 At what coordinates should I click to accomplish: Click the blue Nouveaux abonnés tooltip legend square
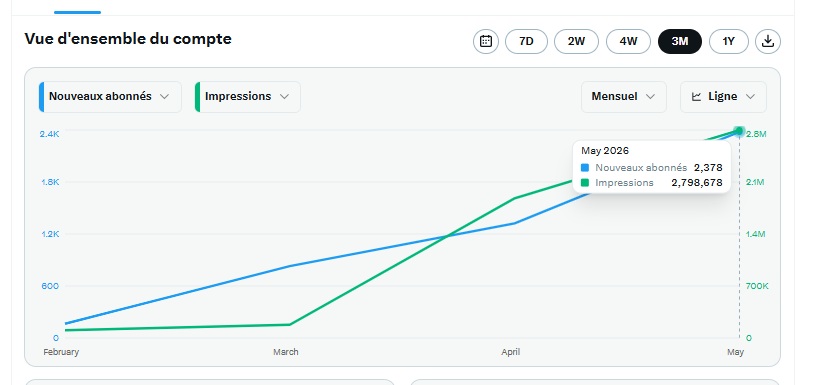click(x=585, y=168)
